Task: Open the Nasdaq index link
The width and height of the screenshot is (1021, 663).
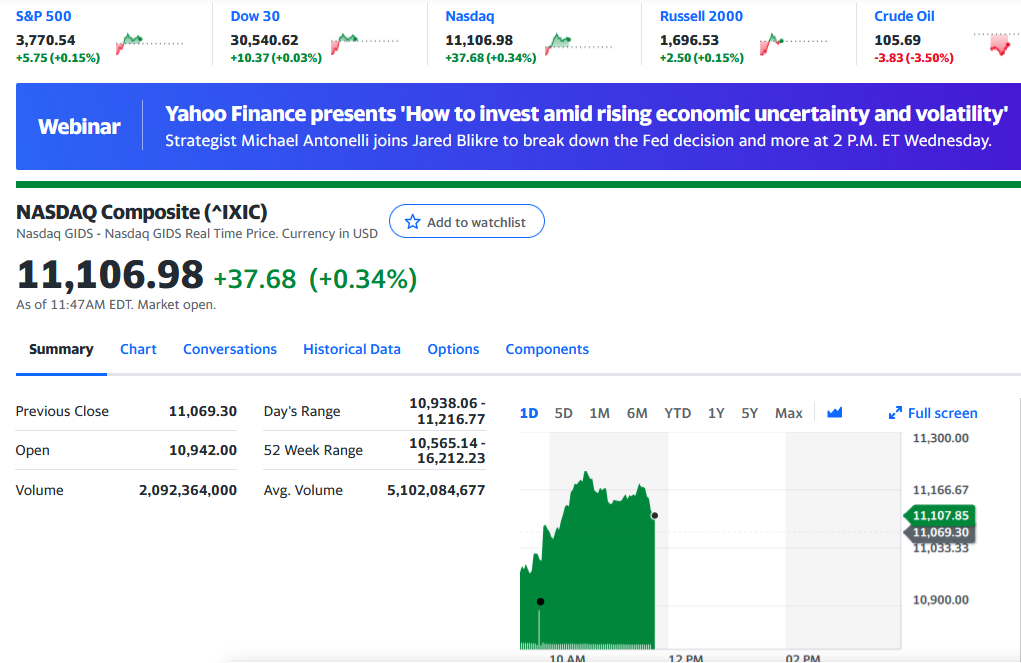Action: tap(469, 16)
